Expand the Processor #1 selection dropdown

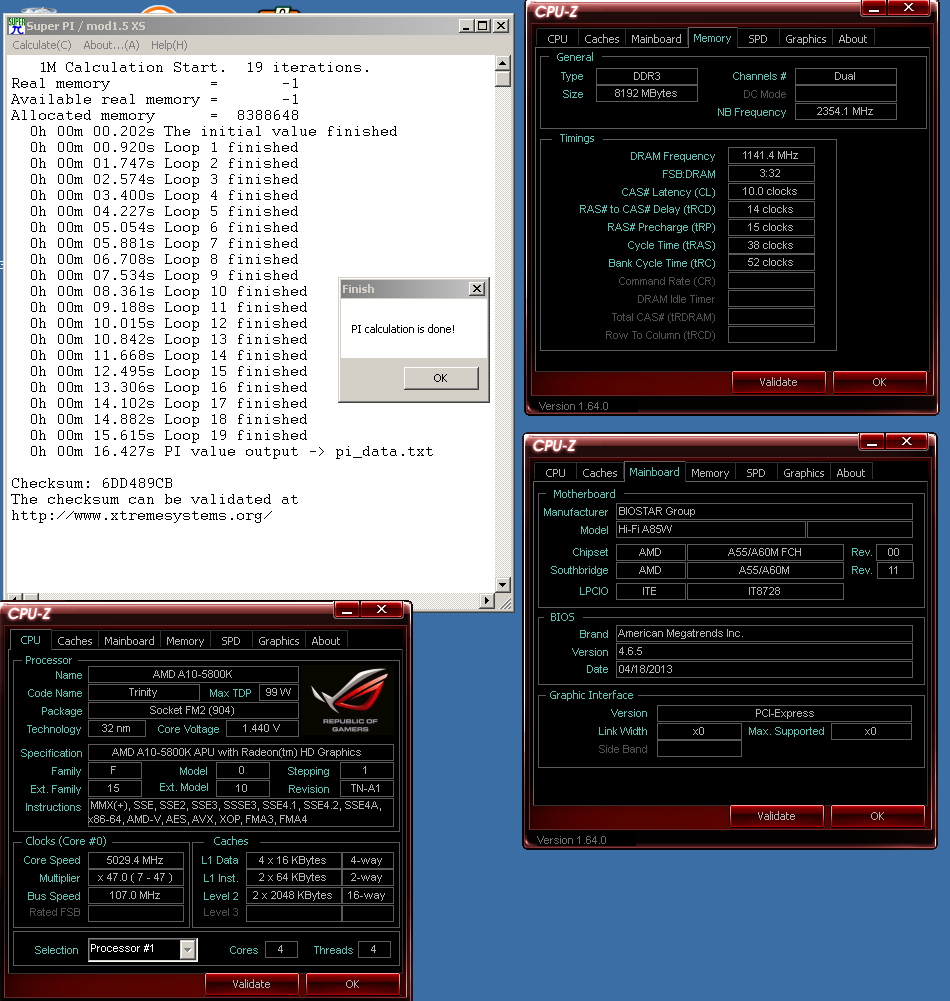[187, 950]
